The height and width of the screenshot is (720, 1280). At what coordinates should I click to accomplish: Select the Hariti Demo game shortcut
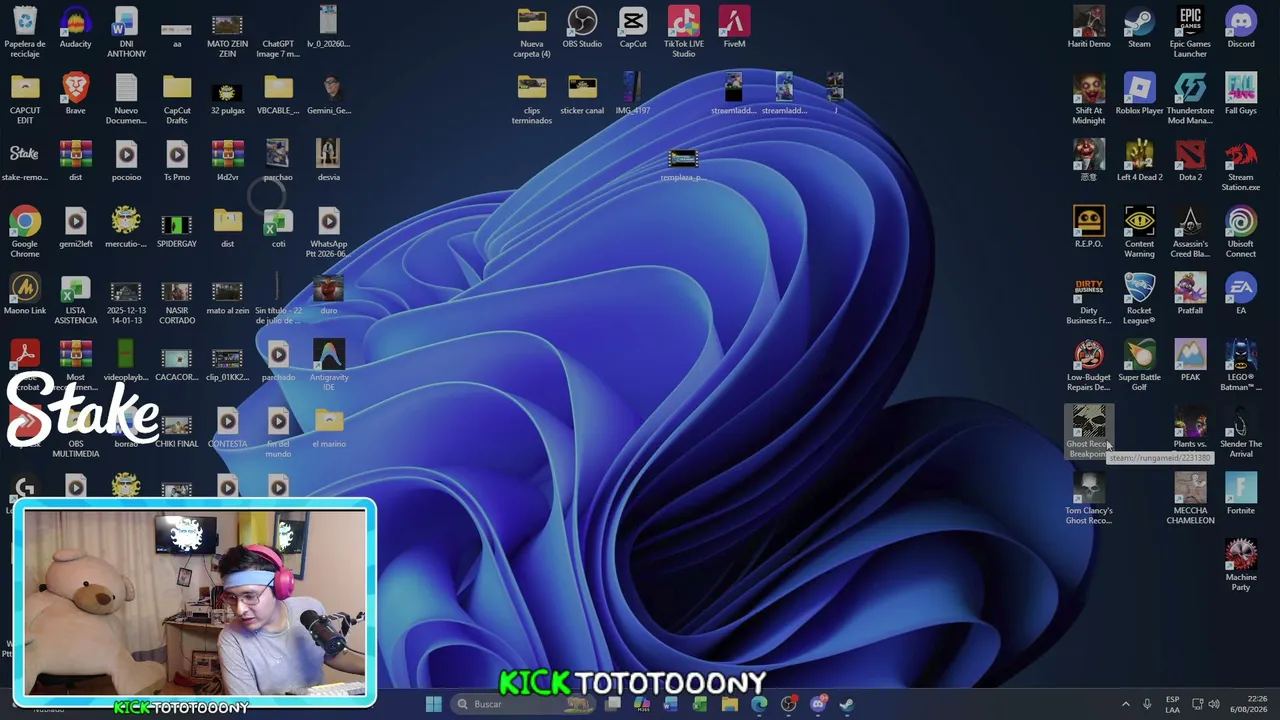coord(1089,27)
